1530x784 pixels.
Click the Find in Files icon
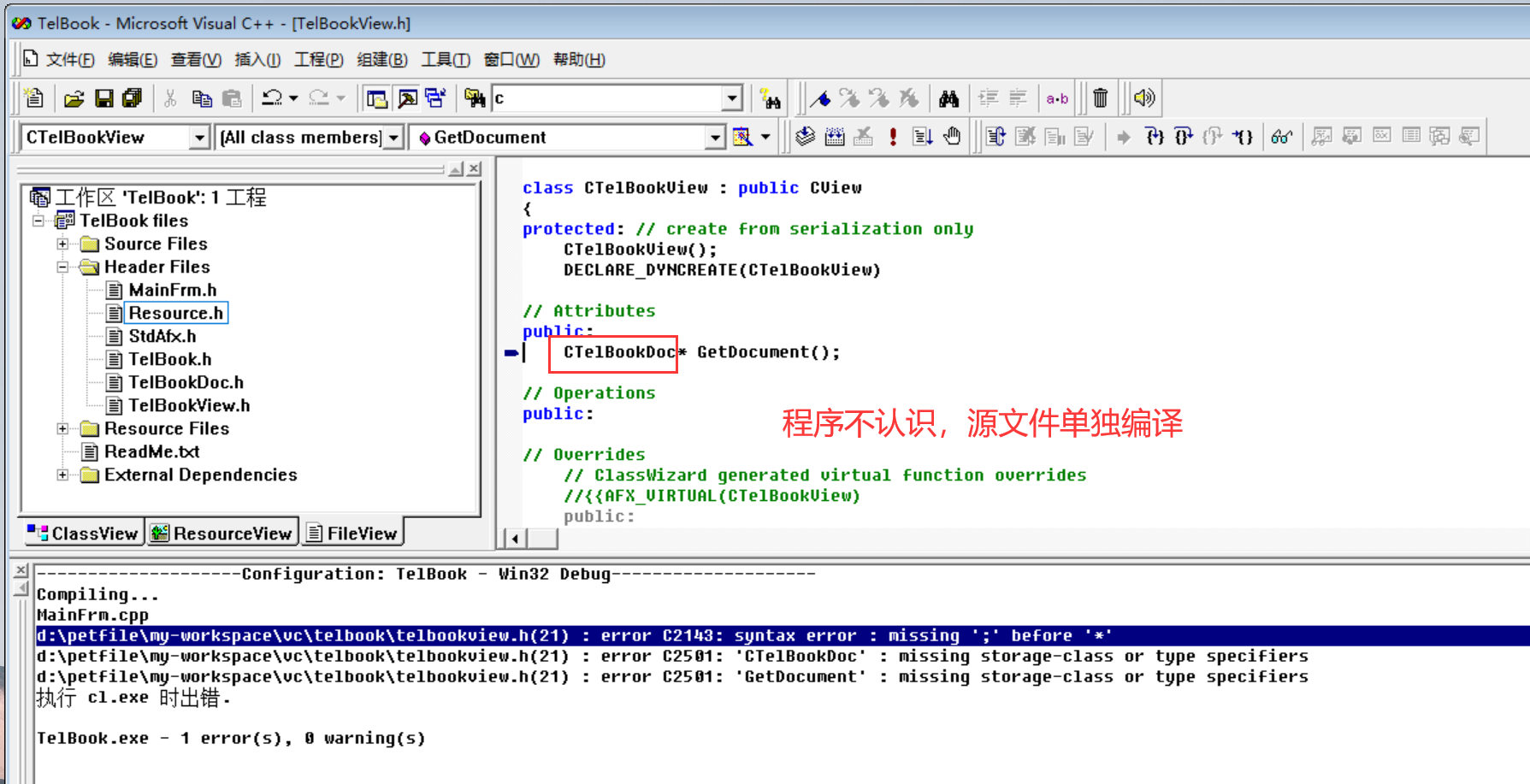point(475,98)
